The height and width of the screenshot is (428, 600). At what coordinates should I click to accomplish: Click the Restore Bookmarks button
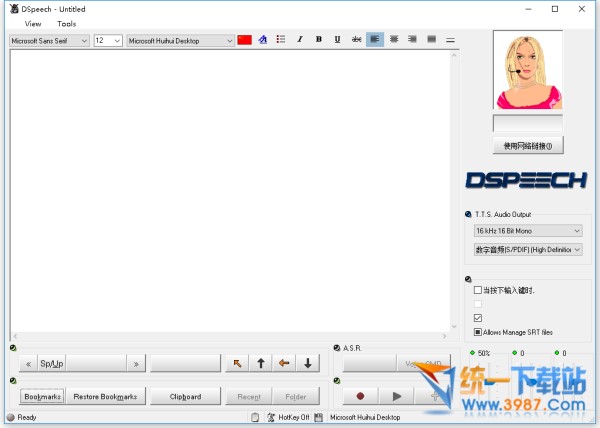105,397
